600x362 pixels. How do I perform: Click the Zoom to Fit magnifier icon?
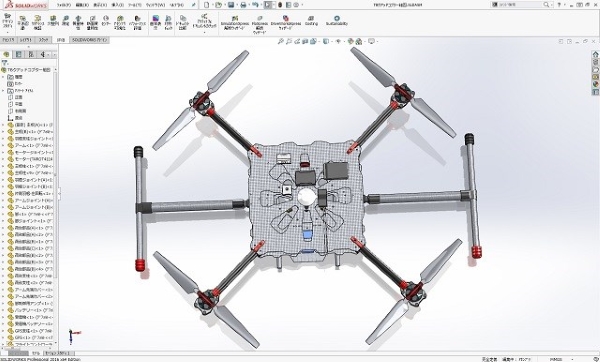[x=280, y=41]
